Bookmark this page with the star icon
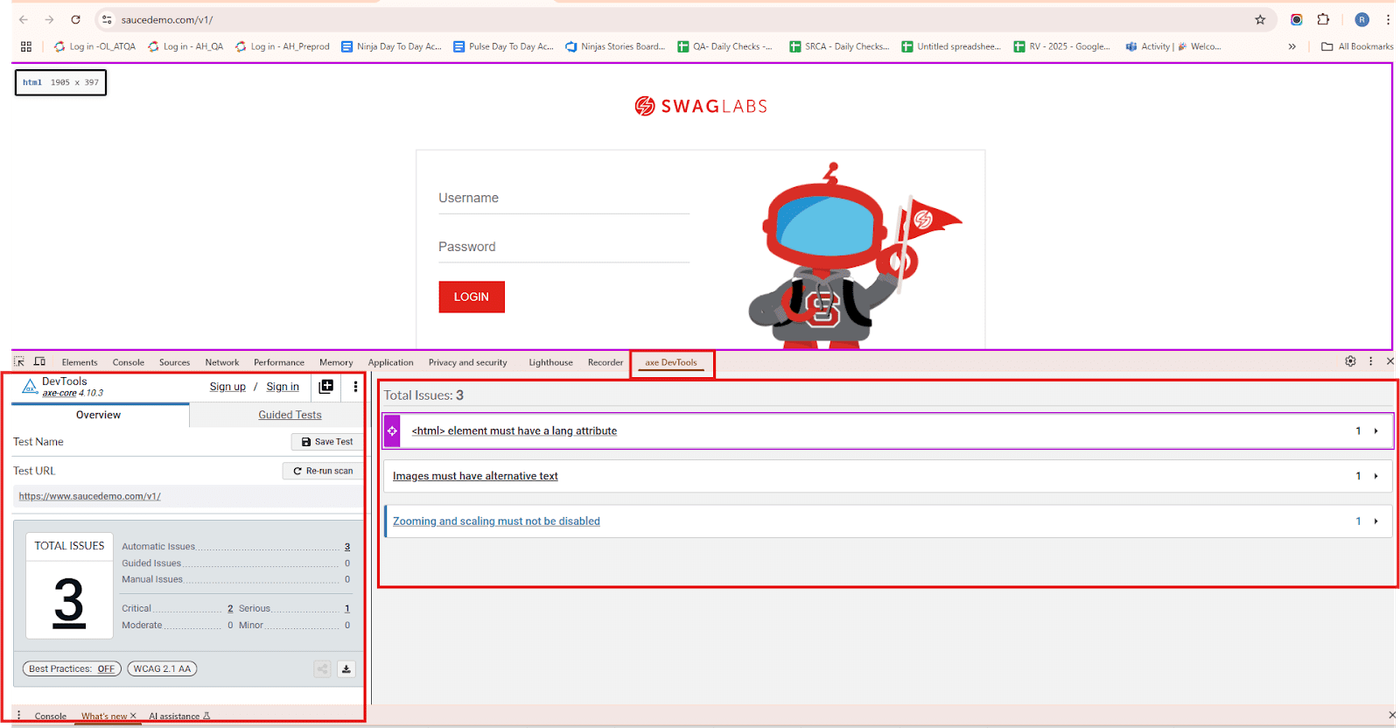 coord(1260,20)
